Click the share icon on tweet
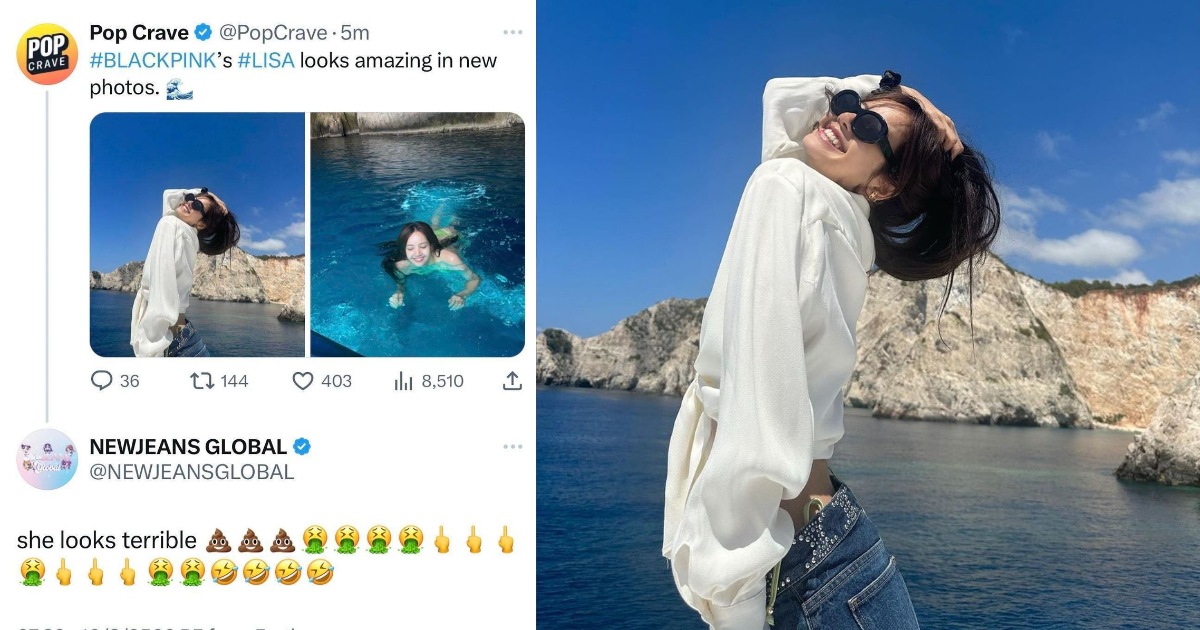This screenshot has width=1200, height=630. click(512, 381)
